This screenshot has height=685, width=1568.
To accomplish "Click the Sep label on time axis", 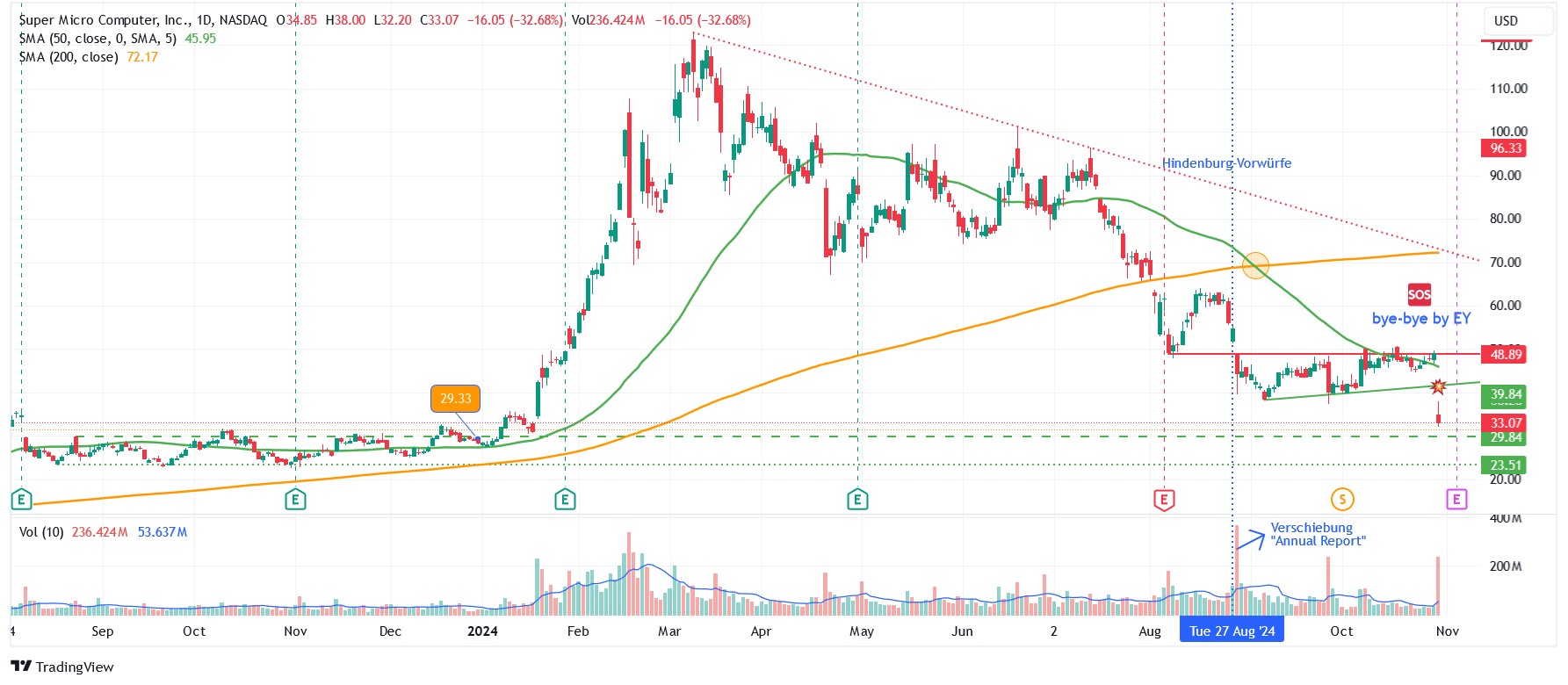I will pyautogui.click(x=102, y=631).
